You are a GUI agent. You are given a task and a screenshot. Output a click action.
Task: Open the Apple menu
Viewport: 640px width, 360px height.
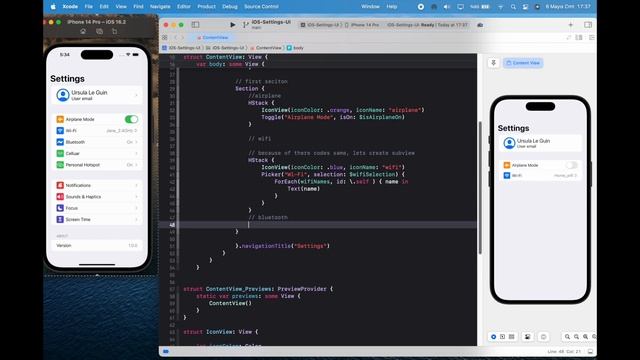click(53, 7)
